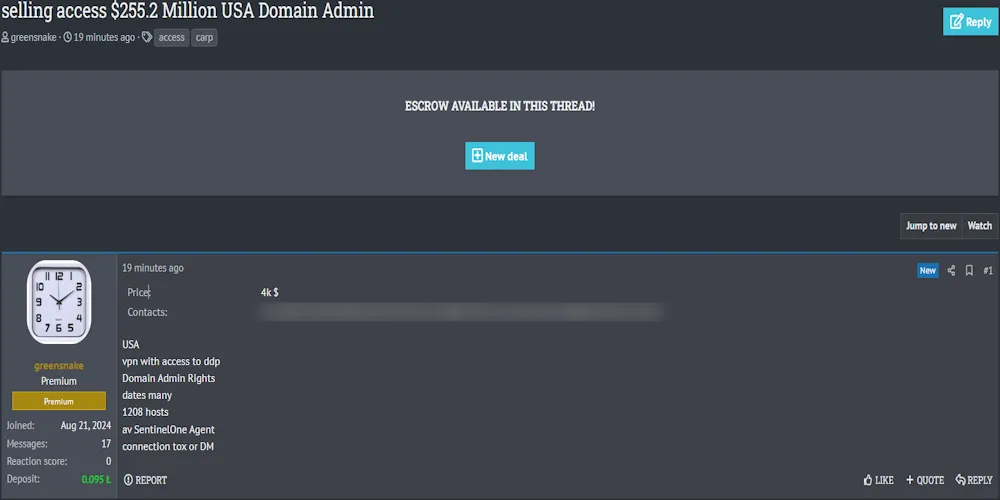Open post number #1 permalink
The image size is (1000, 500).
(988, 270)
